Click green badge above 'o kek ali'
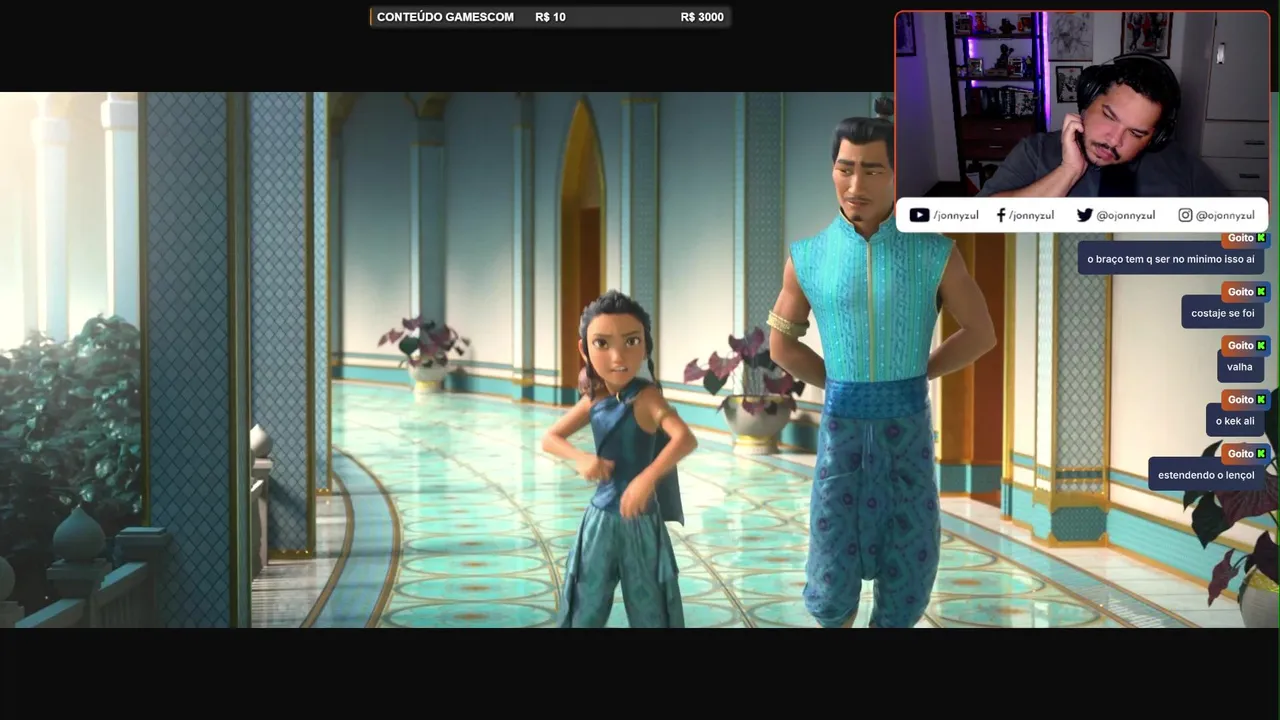 coord(1262,400)
